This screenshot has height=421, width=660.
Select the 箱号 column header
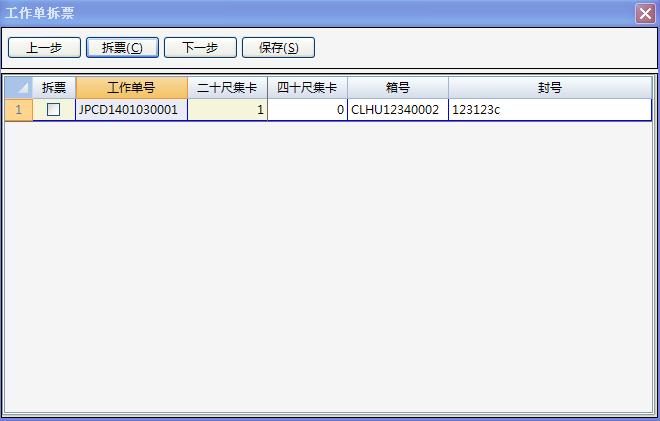coord(397,88)
